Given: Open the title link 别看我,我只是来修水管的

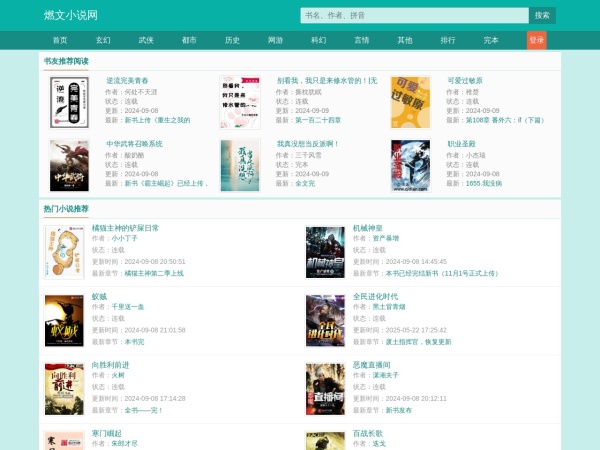Looking at the screenshot, I should click(x=327, y=81).
